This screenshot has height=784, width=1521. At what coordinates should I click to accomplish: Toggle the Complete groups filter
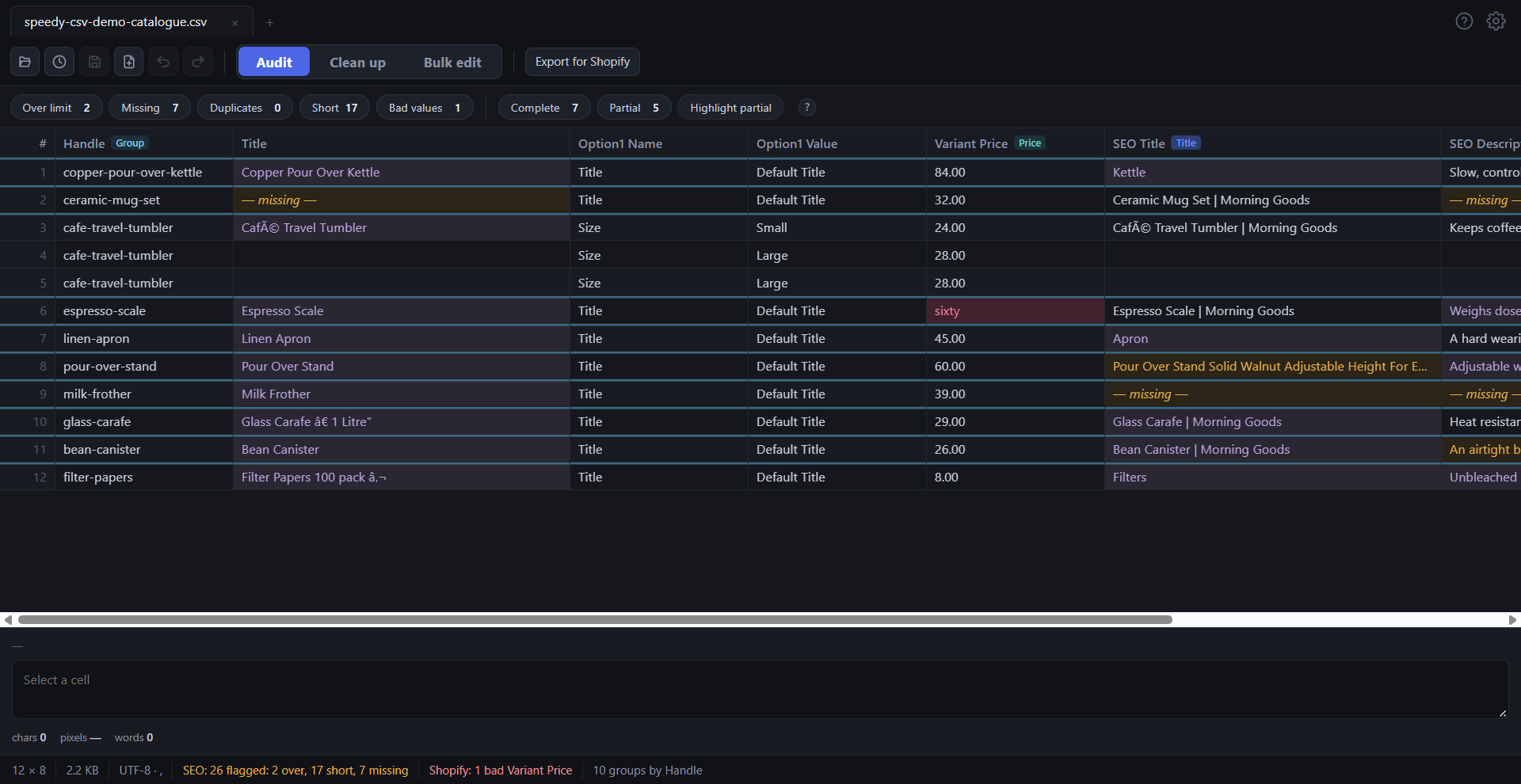[x=544, y=108]
